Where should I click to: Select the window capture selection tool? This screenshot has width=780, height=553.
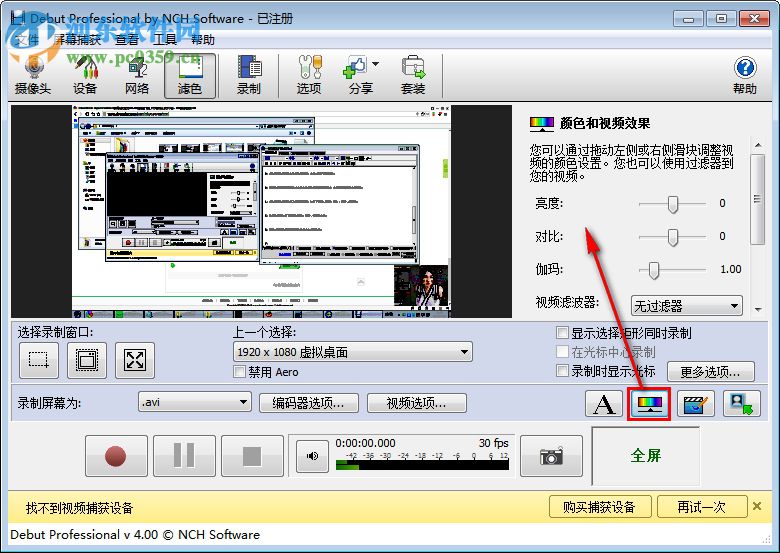pyautogui.click(x=87, y=360)
